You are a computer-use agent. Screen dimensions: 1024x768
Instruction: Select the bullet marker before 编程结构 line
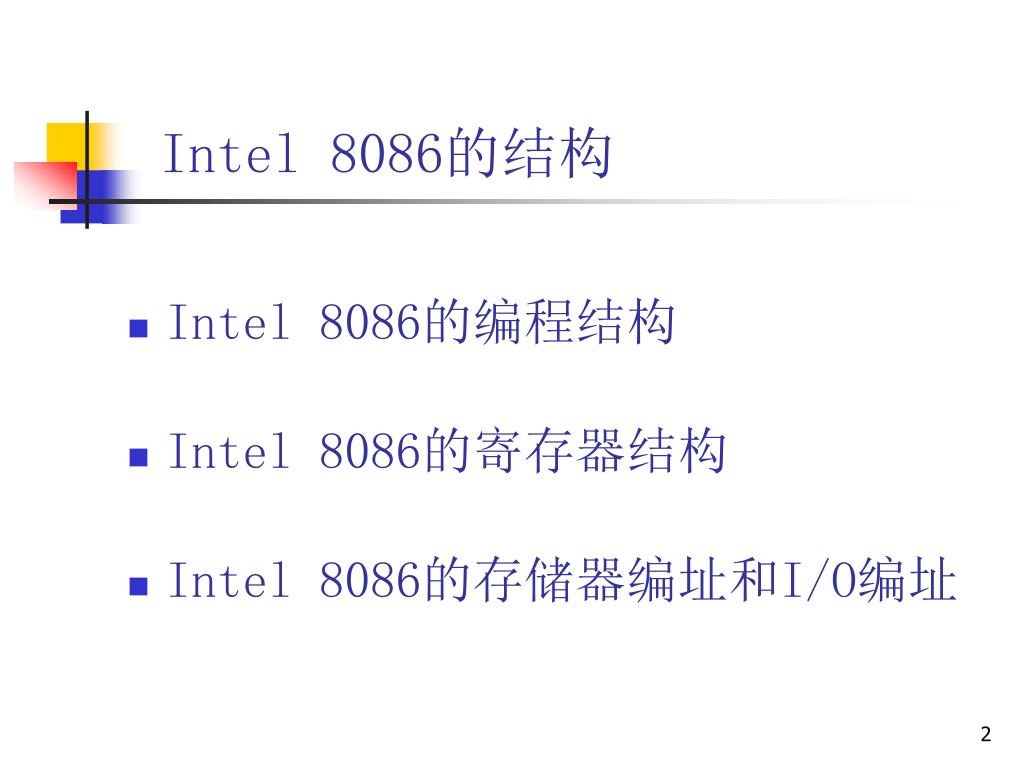coord(138,328)
